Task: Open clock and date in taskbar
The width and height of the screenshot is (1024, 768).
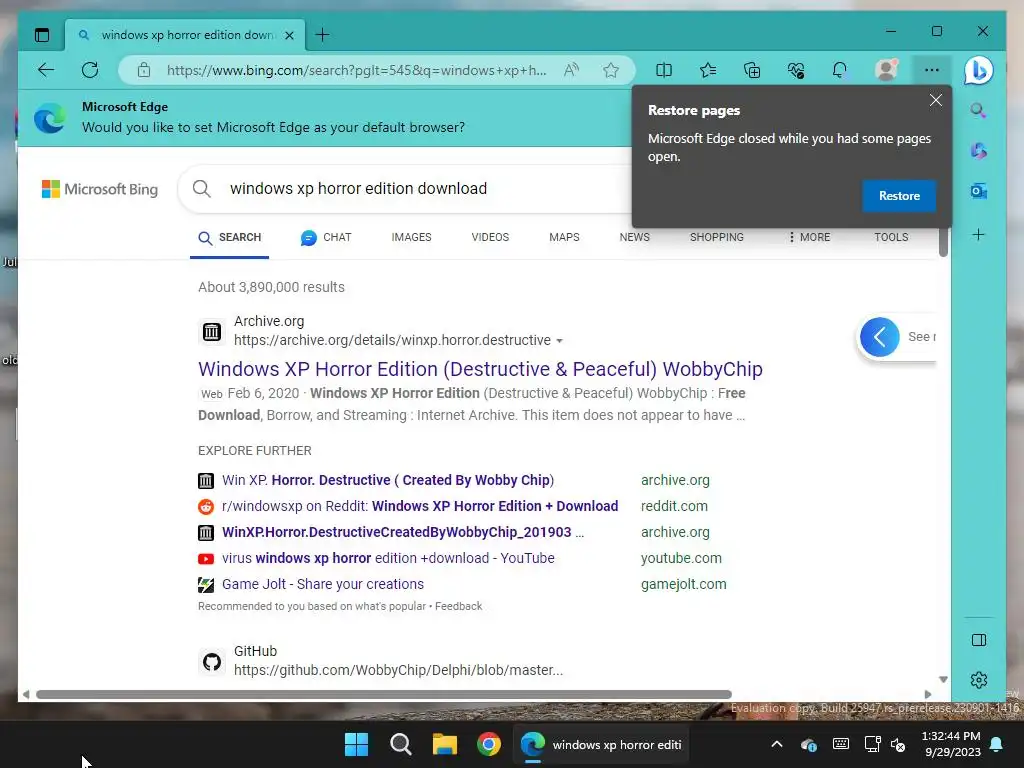Action: 952,744
